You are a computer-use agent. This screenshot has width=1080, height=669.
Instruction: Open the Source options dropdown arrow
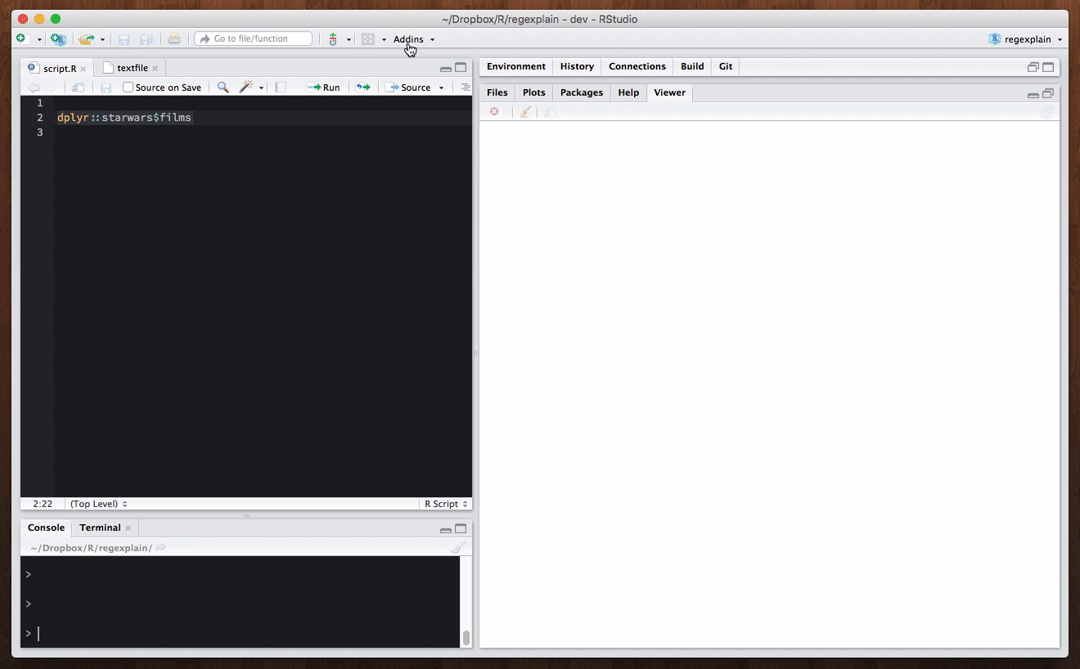442,88
